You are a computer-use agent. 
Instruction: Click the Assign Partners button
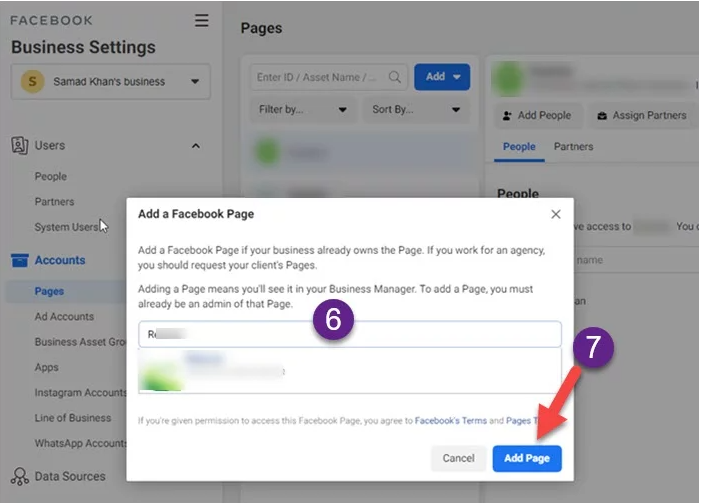(x=642, y=115)
